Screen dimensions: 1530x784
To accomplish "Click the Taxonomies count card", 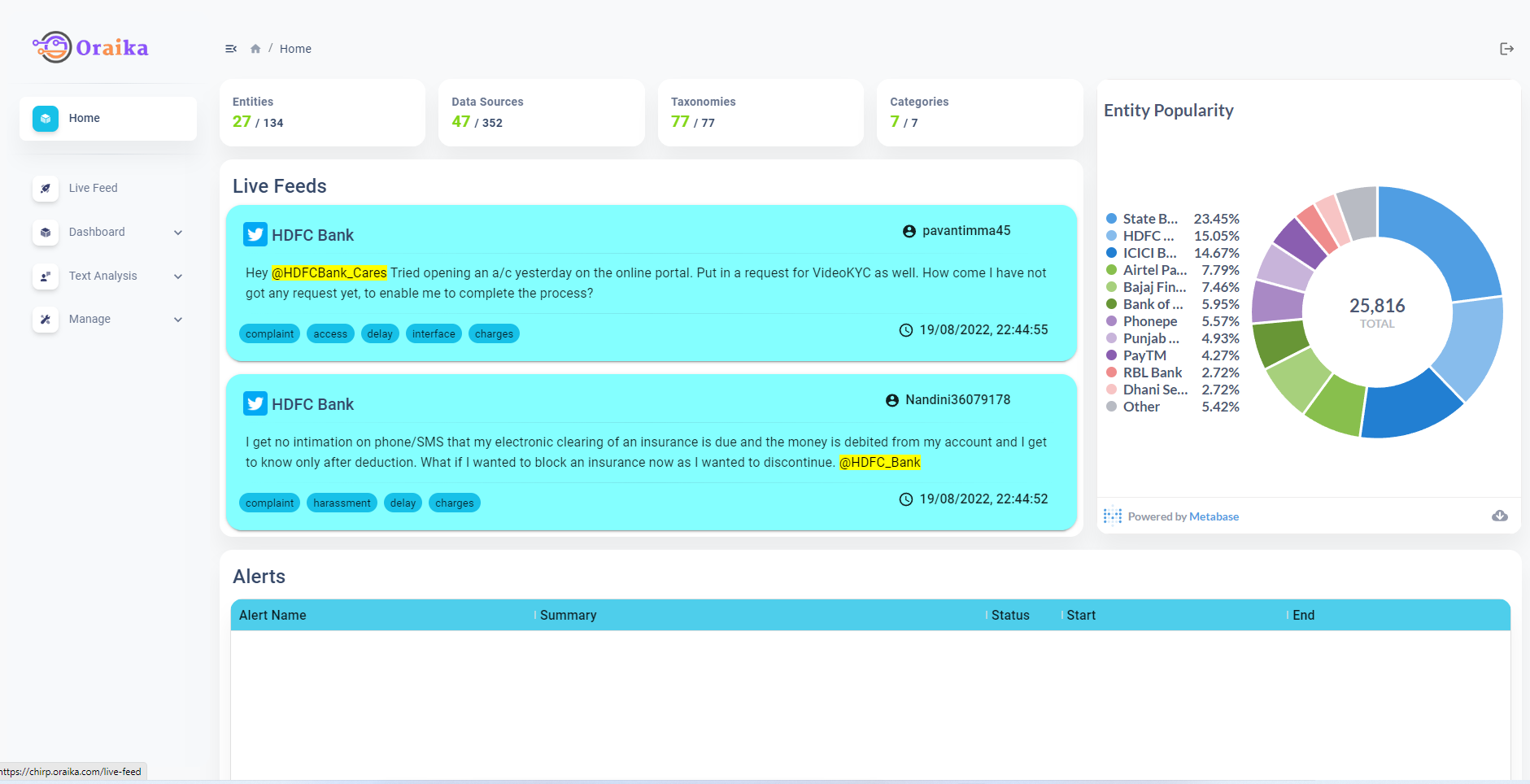I will tap(761, 113).
